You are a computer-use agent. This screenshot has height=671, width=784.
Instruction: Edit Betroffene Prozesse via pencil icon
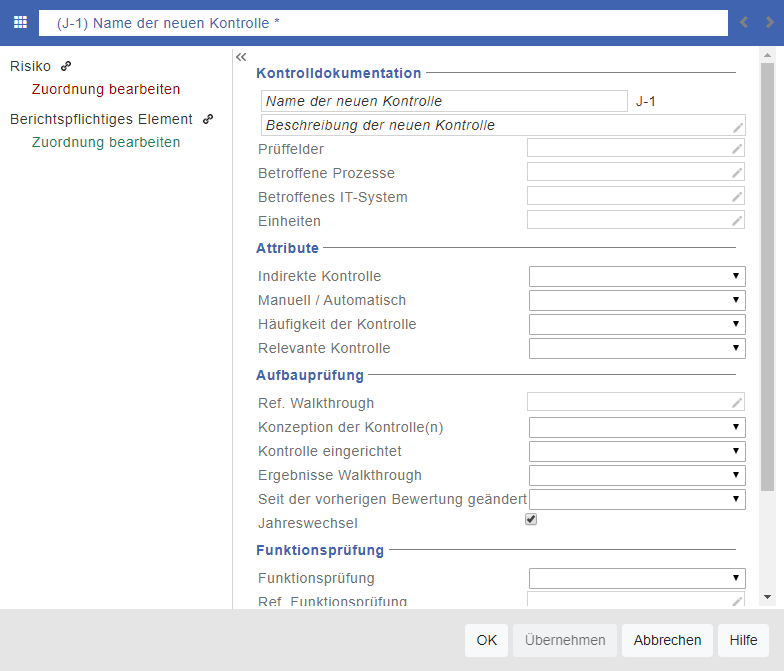pyautogui.click(x=736, y=172)
